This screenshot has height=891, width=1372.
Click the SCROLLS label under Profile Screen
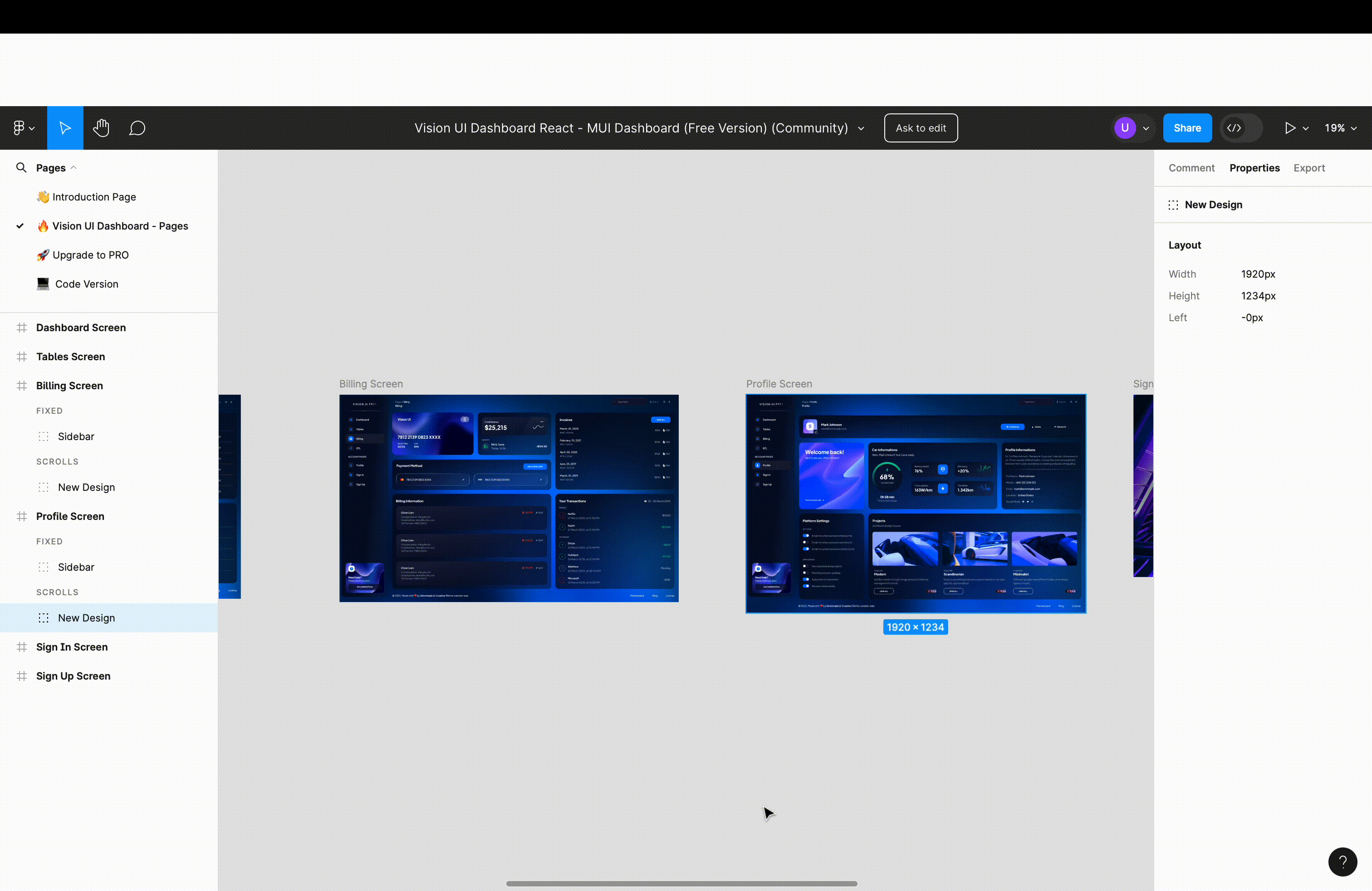[x=57, y=592]
